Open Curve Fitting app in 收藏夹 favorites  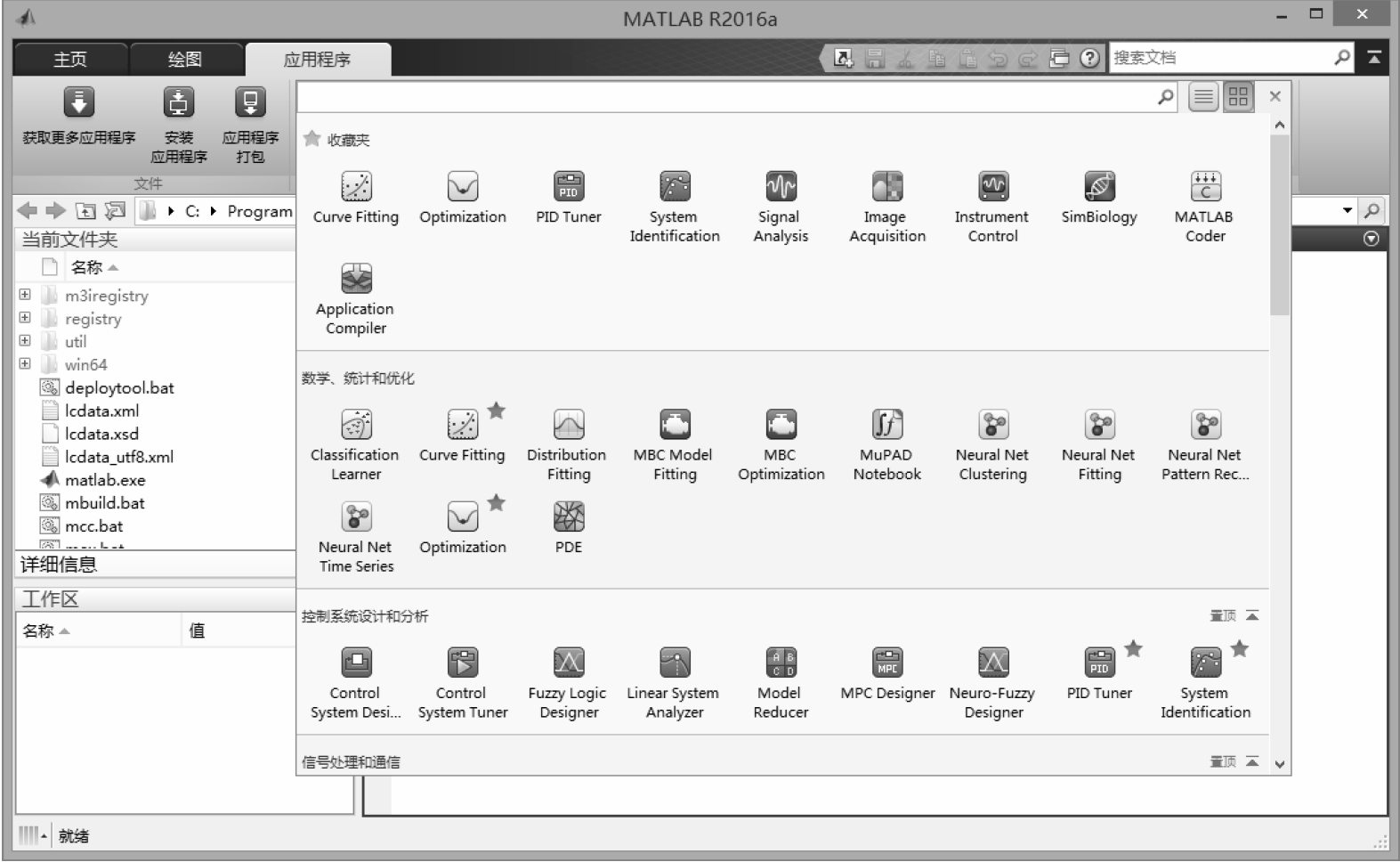click(356, 197)
